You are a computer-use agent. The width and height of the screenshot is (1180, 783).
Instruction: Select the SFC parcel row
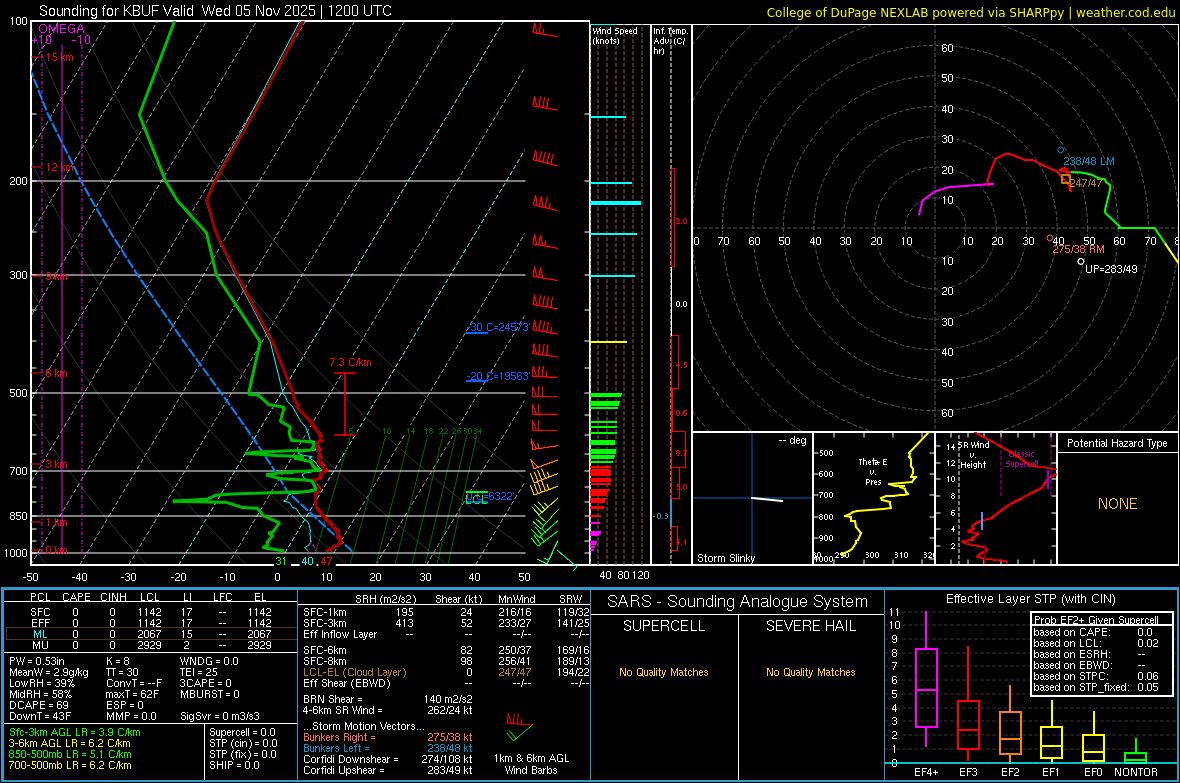click(151, 612)
